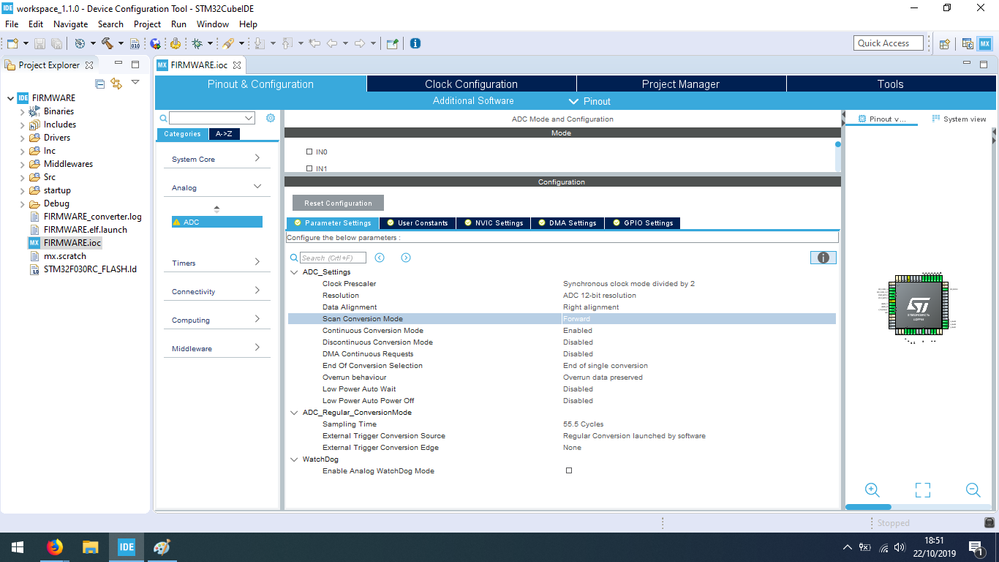
Task: Click the gear icon beside the category search
Action: [x=270, y=118]
